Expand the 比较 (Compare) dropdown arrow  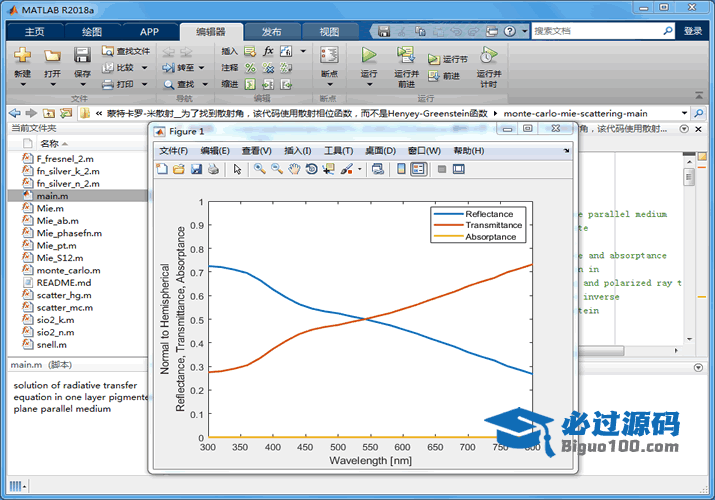145,68
